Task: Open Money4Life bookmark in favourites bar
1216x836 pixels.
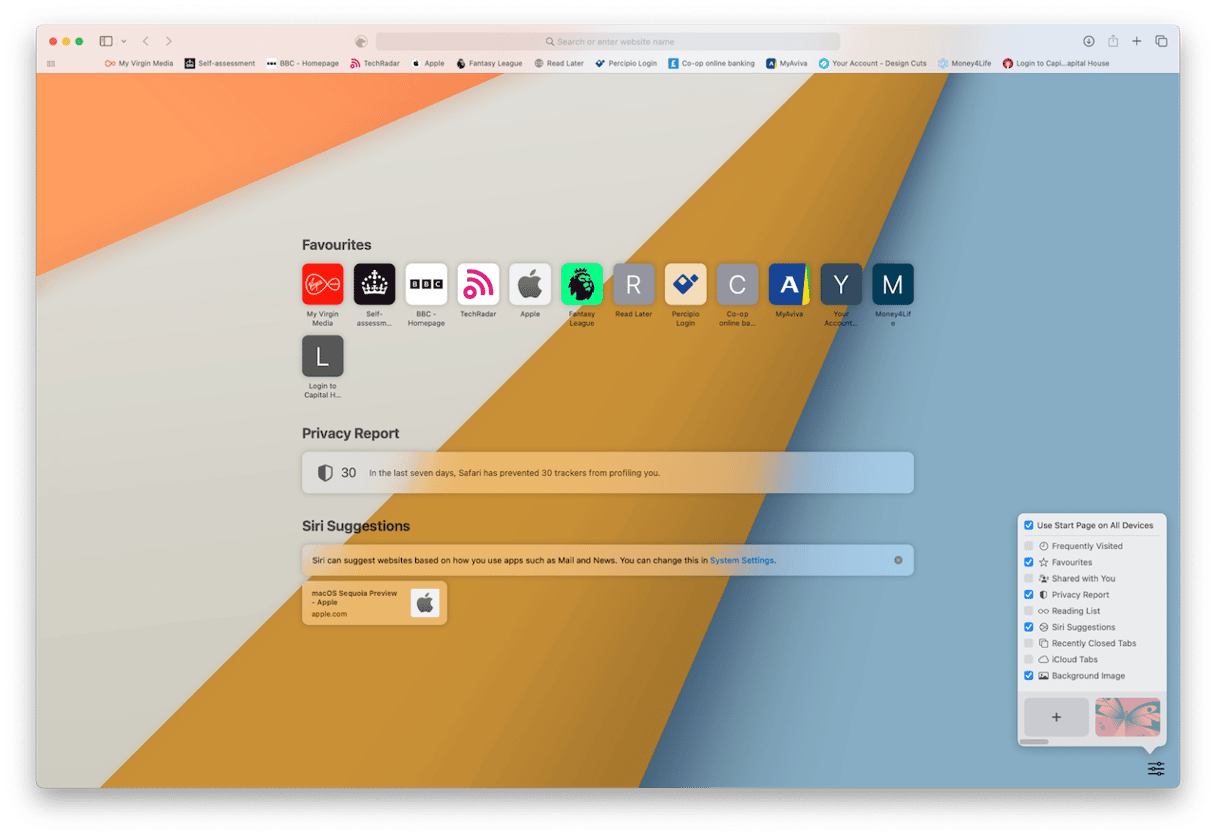Action: point(964,63)
